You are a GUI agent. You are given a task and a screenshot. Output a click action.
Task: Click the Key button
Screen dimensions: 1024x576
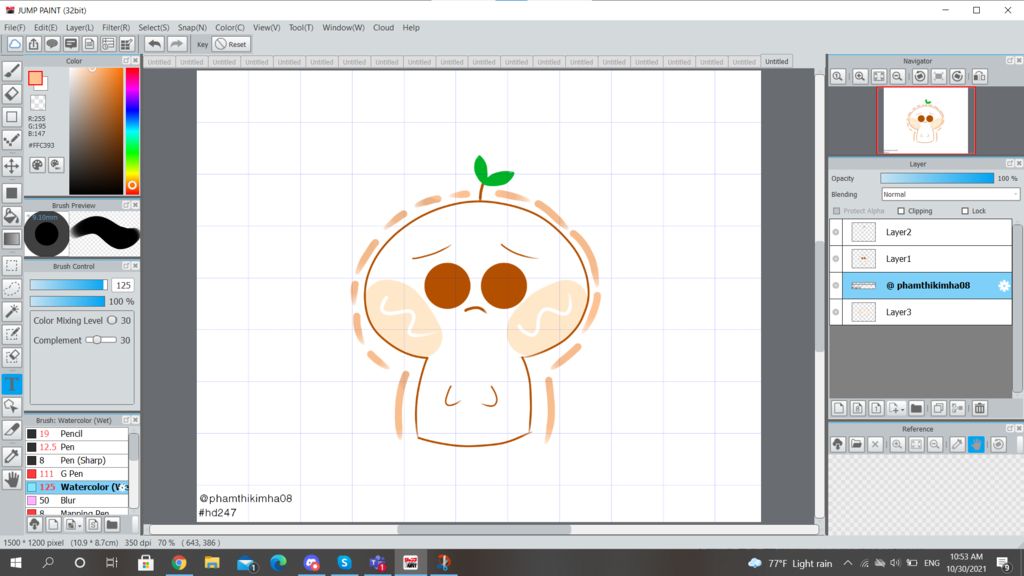202,44
